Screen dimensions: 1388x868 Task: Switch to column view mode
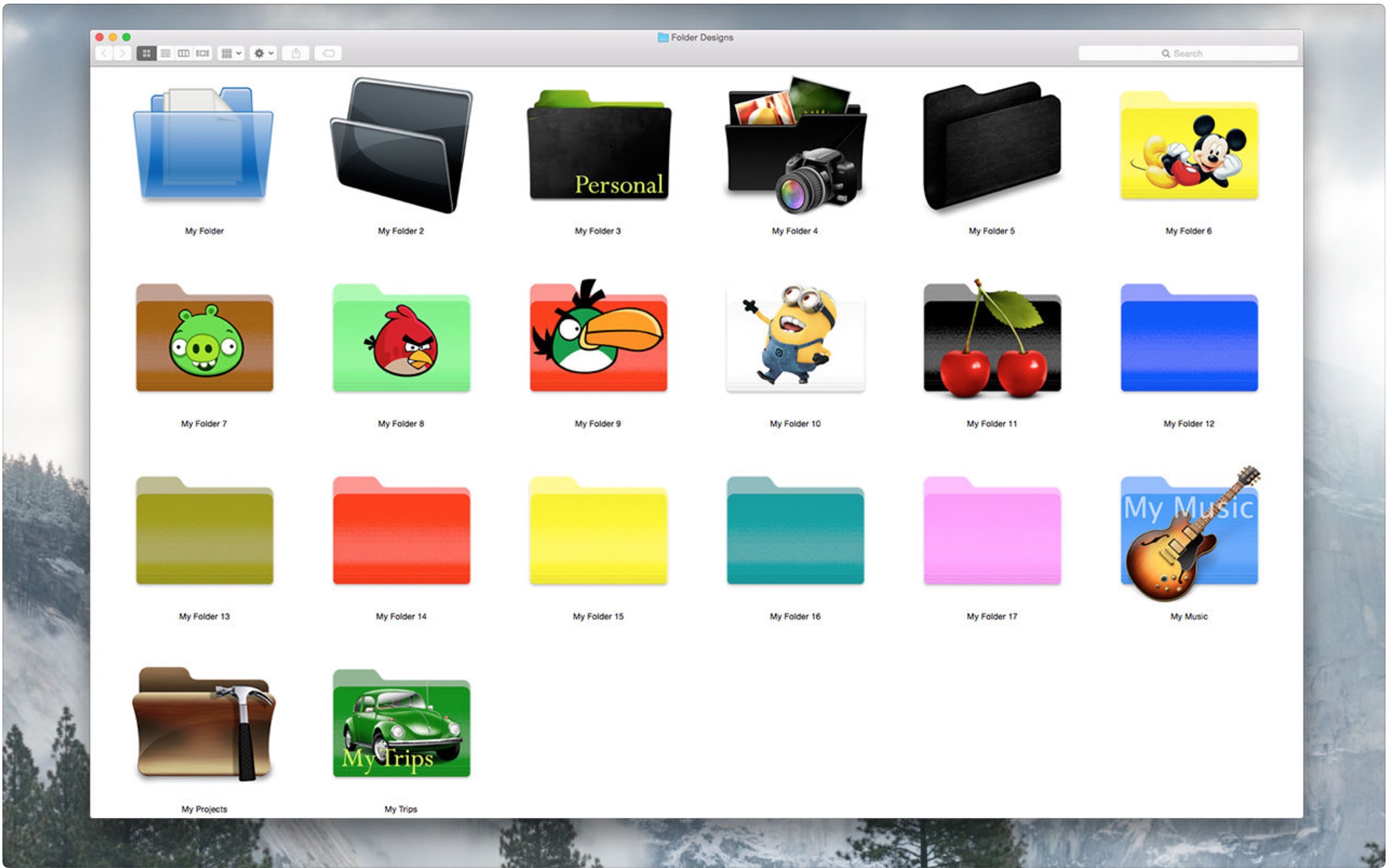click(x=183, y=53)
